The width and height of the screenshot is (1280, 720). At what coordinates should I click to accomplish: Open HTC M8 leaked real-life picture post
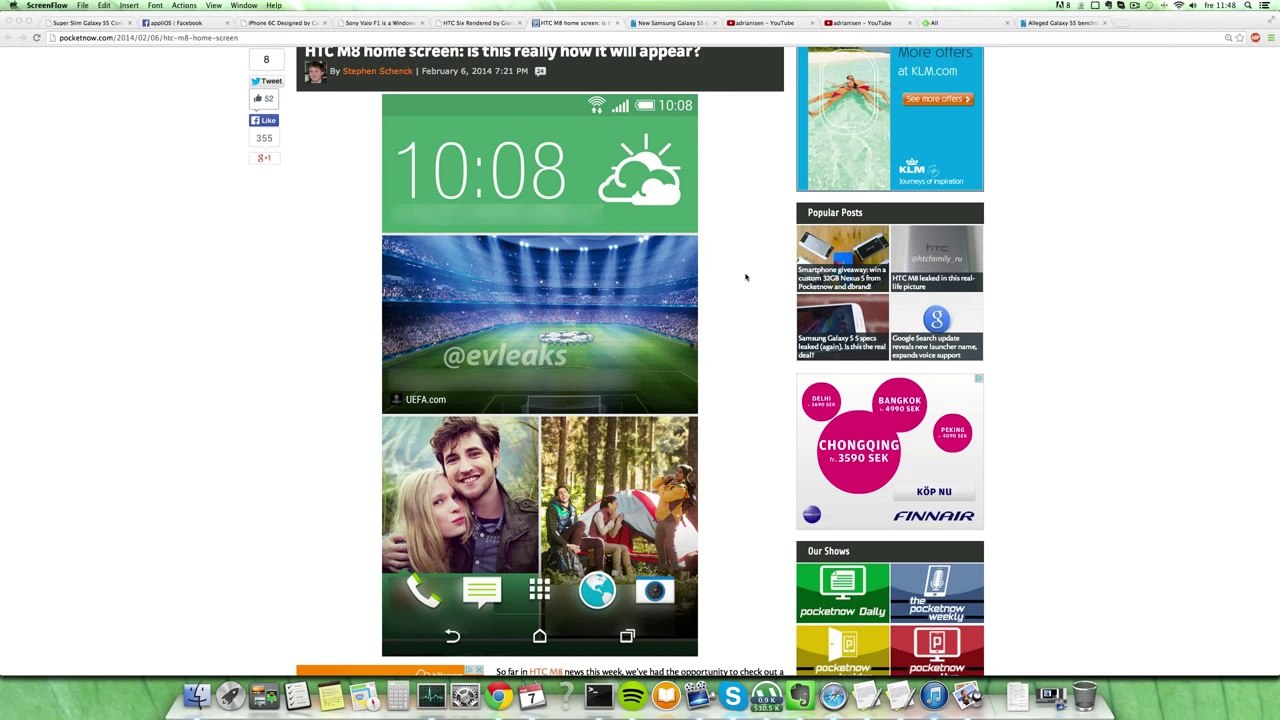936,259
